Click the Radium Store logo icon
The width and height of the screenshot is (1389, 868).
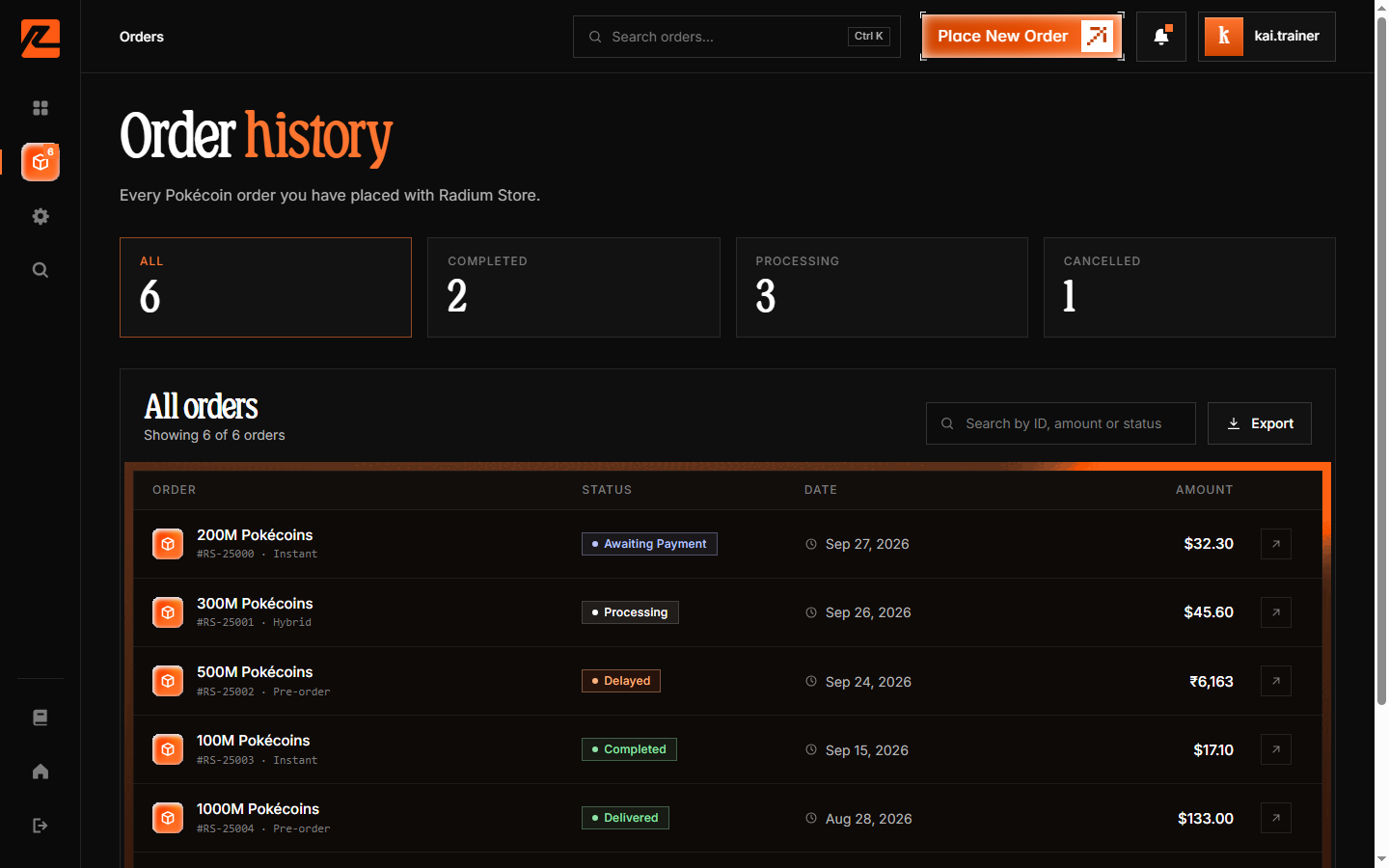41,39
